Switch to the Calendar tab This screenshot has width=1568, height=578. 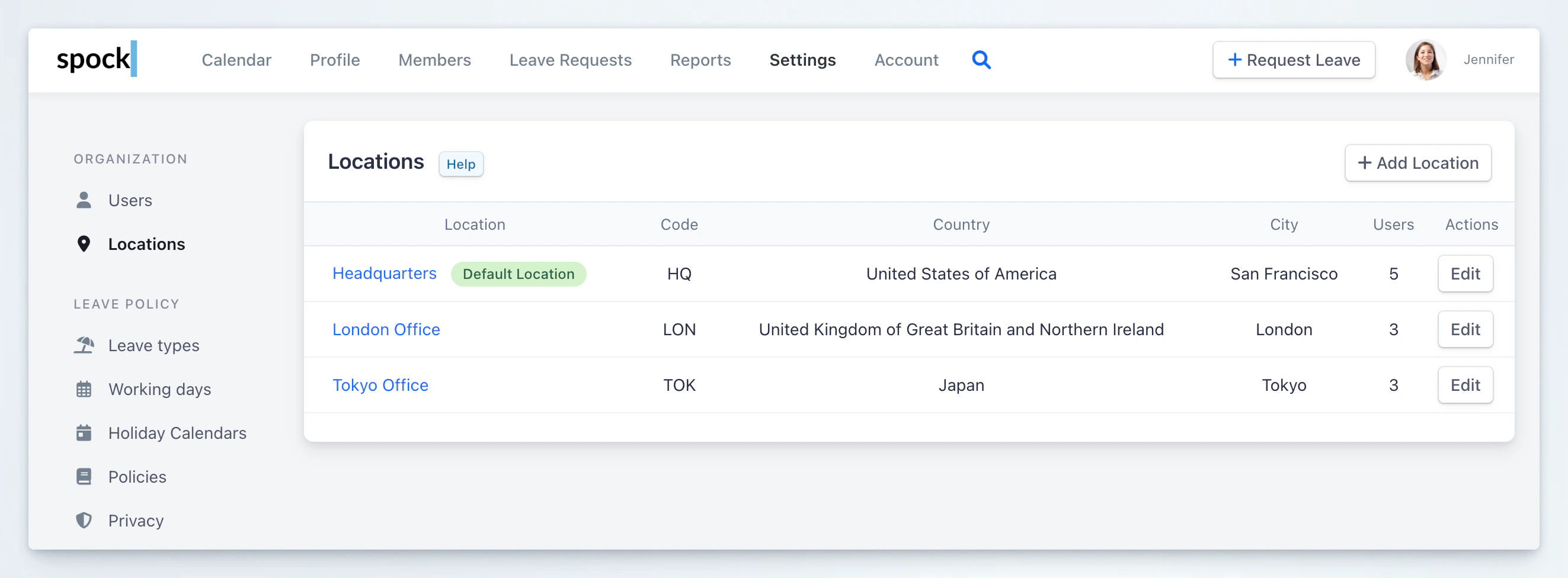click(236, 60)
